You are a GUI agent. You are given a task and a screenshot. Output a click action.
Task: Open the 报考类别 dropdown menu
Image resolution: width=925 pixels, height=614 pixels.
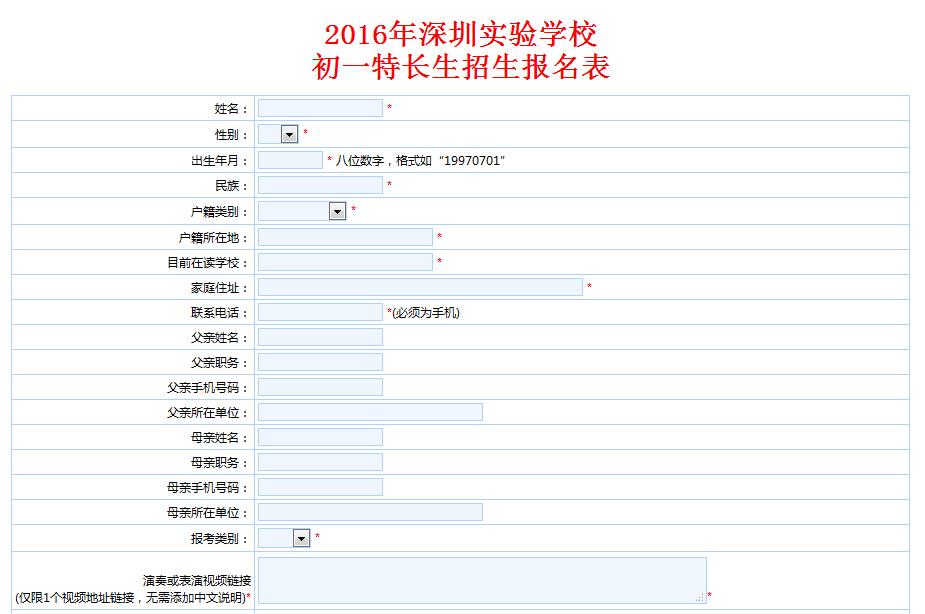click(285, 538)
